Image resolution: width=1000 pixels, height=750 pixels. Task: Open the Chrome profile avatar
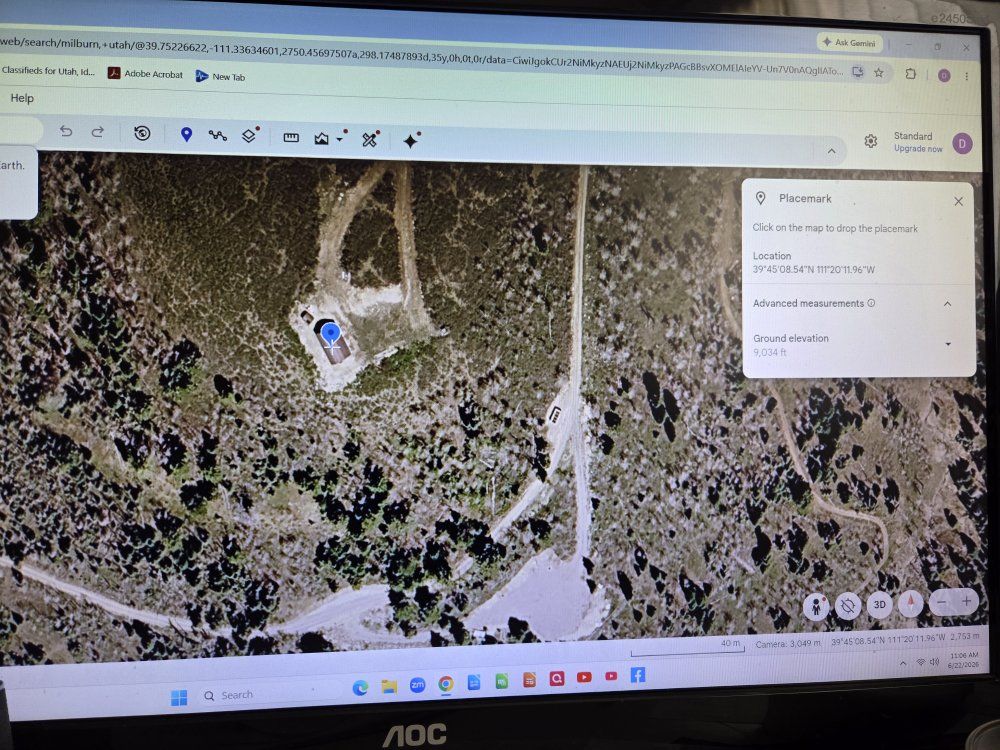click(x=944, y=75)
